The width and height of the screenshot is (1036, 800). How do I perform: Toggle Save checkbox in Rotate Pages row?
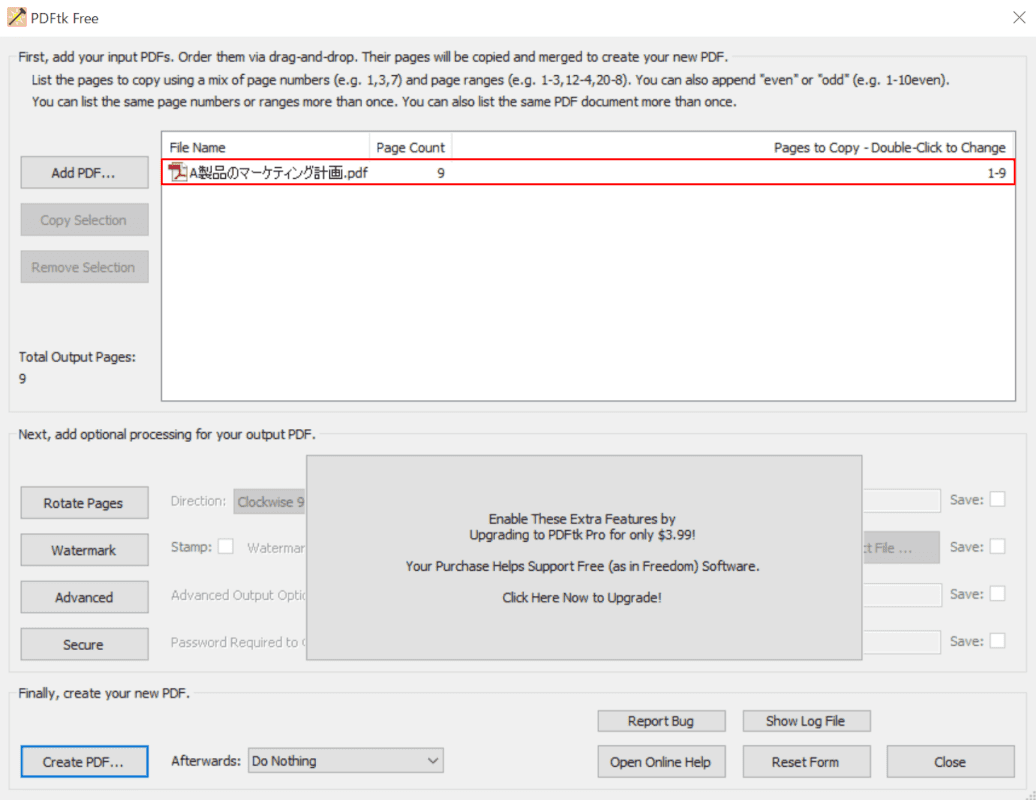(x=998, y=499)
